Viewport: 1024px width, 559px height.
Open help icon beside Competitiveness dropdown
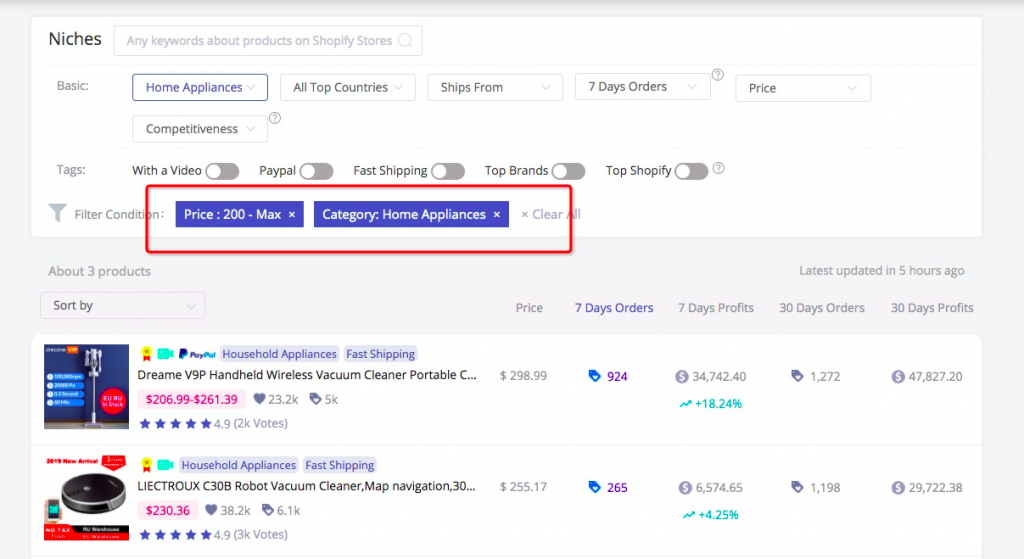[275, 118]
